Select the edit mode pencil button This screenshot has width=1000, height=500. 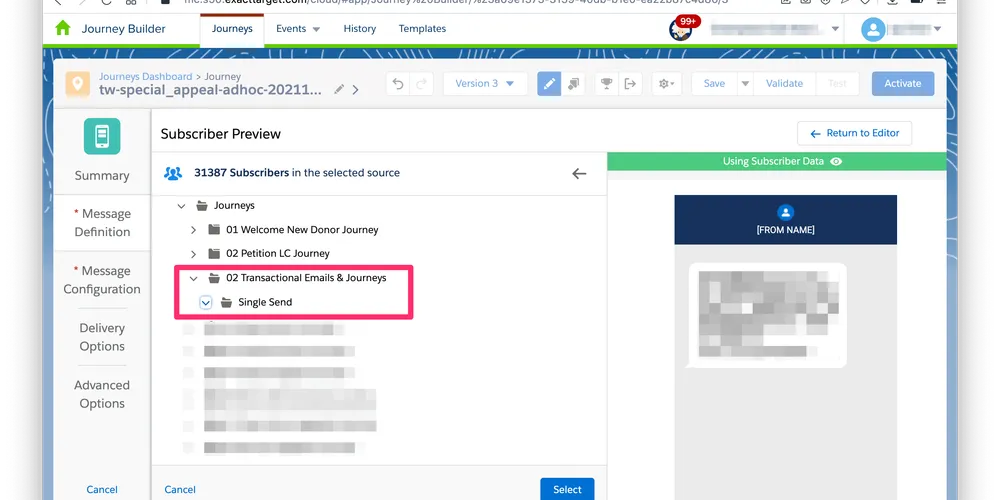(x=549, y=84)
